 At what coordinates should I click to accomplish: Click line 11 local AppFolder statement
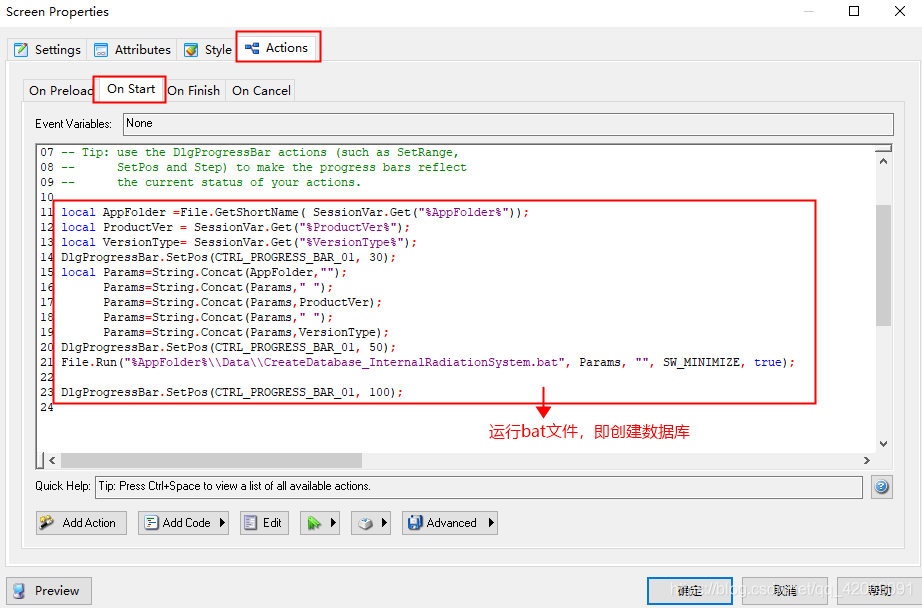pos(295,212)
